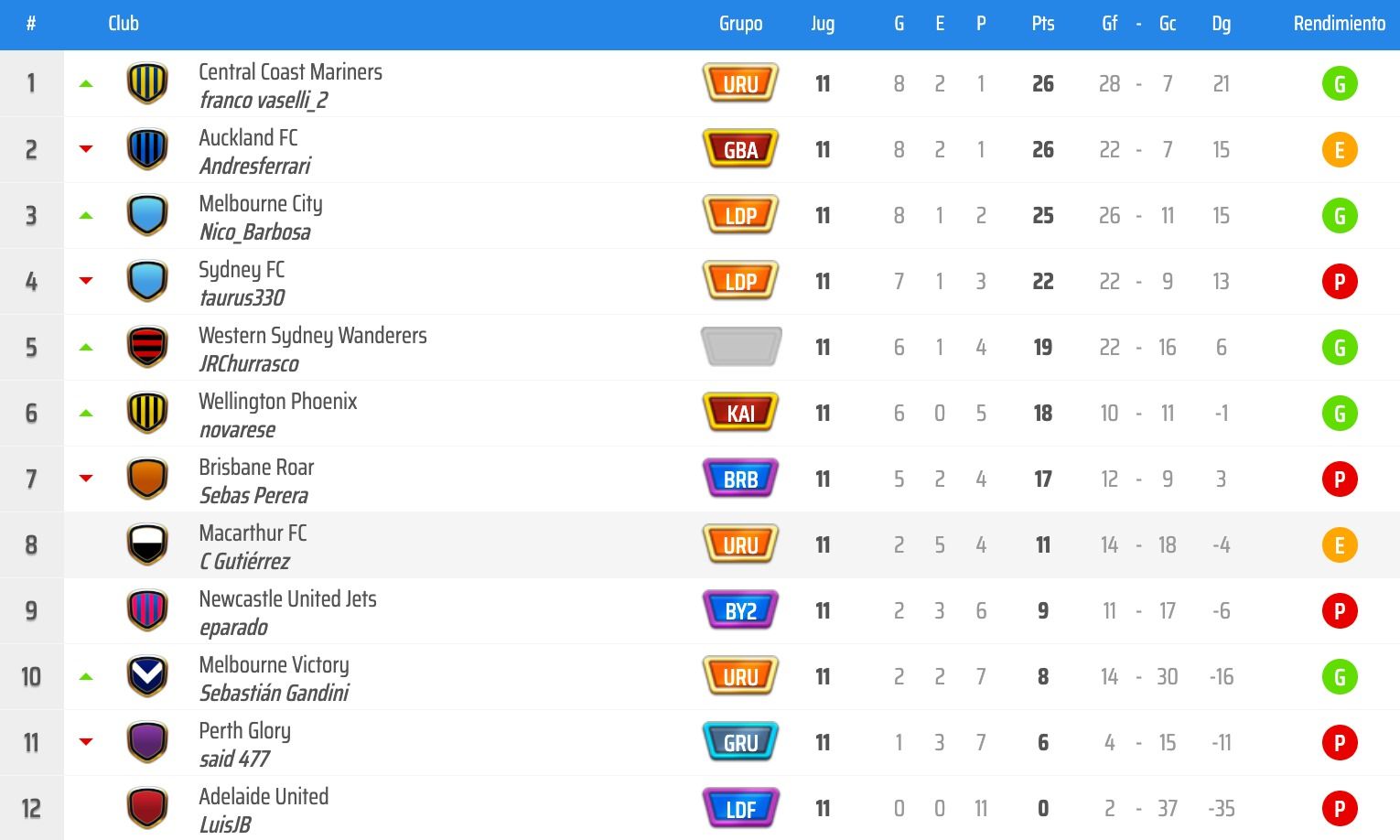Sort the table by Pts column header

click(1043, 24)
